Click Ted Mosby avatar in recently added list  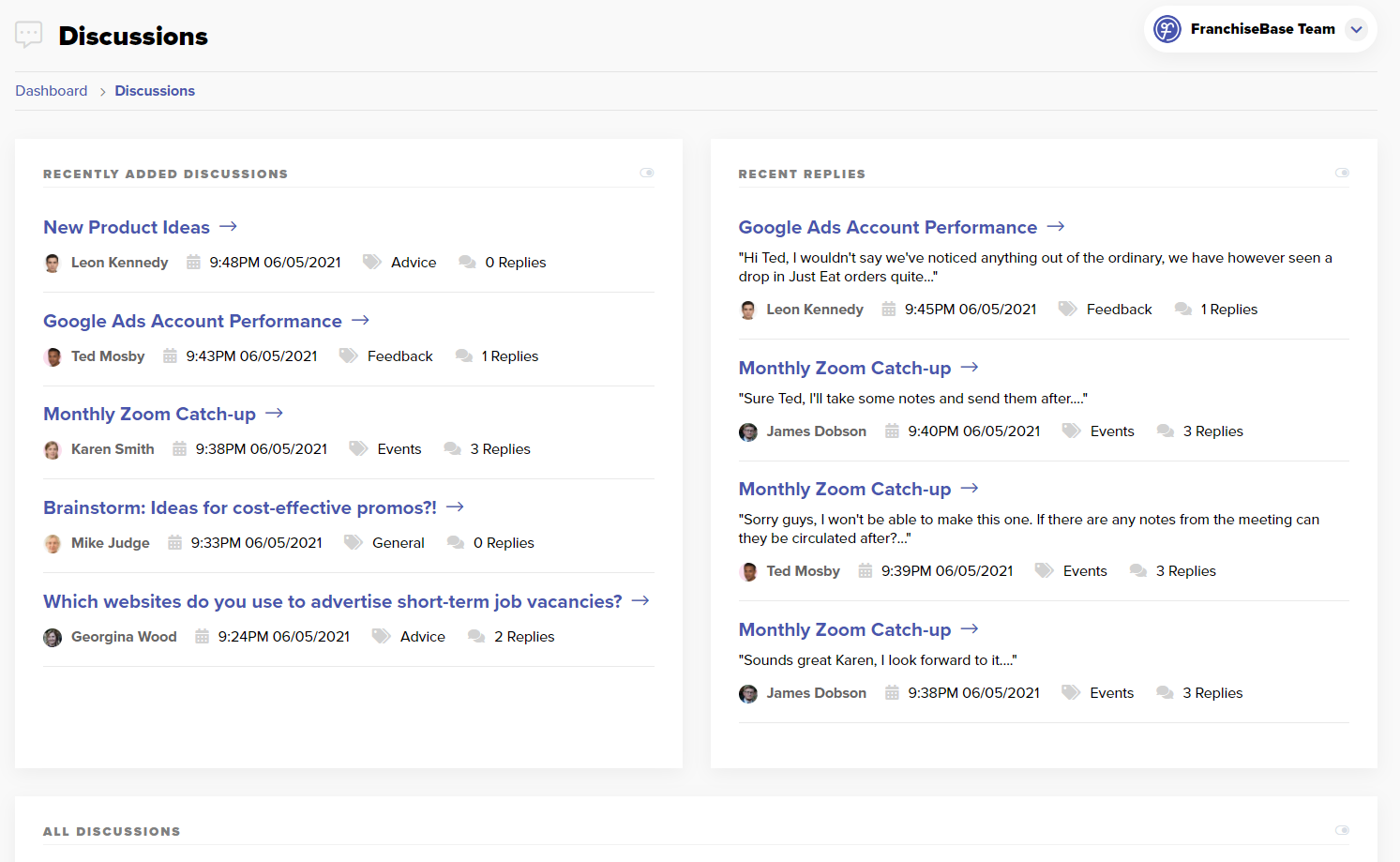pyautogui.click(x=53, y=356)
